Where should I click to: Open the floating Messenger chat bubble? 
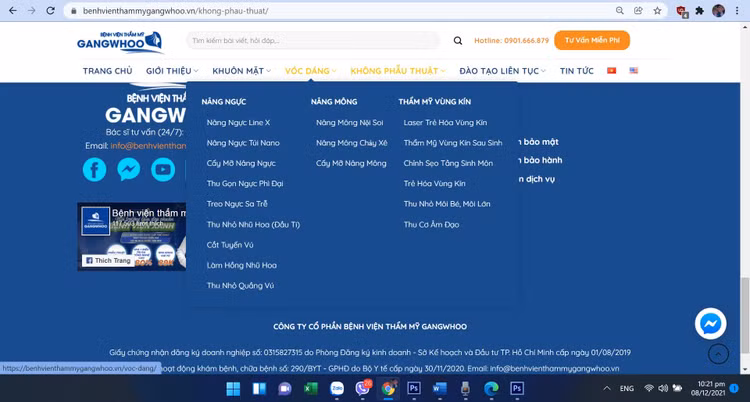(x=711, y=324)
